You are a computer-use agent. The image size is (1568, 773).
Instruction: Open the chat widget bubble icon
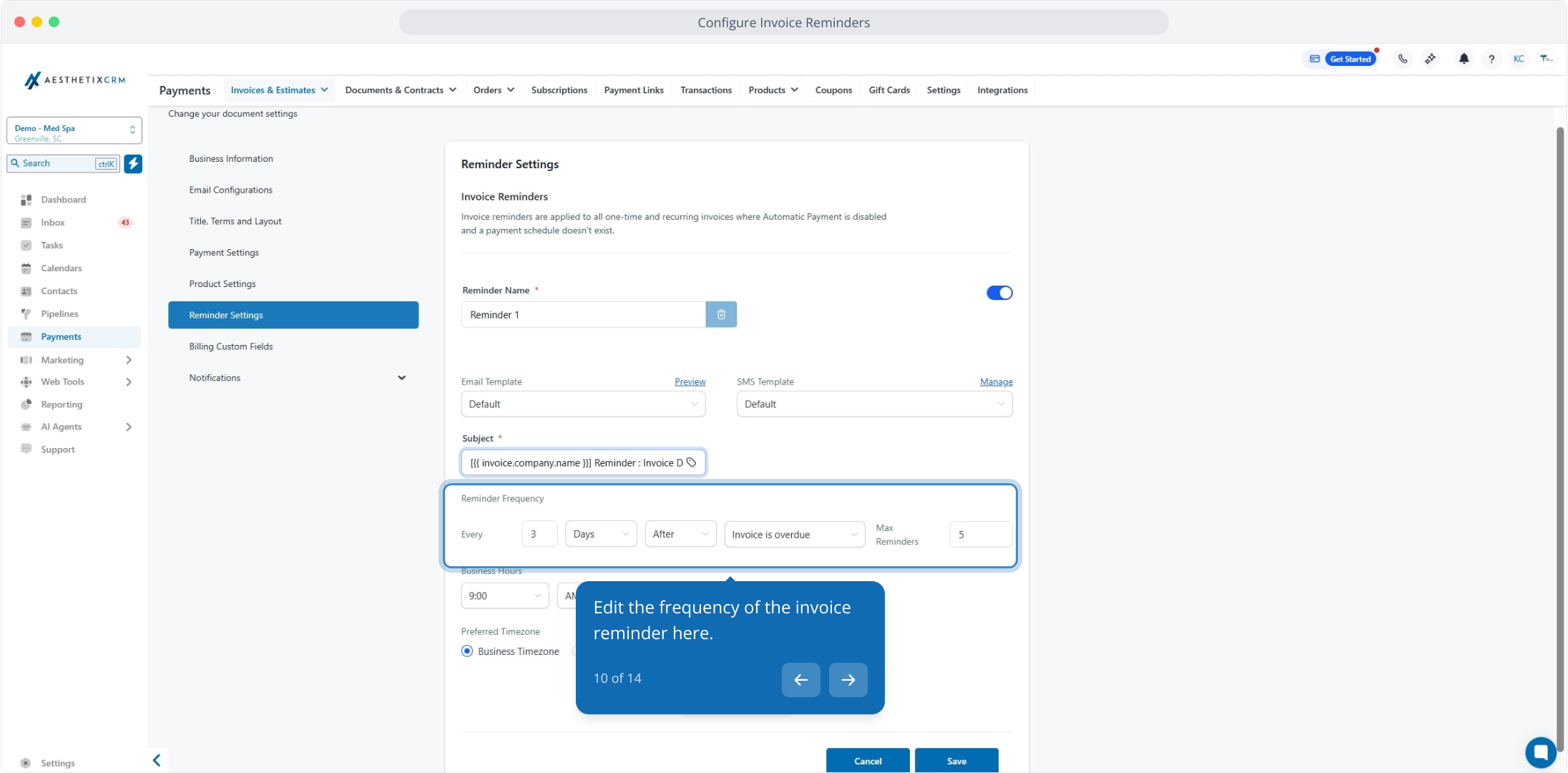coord(1540,752)
